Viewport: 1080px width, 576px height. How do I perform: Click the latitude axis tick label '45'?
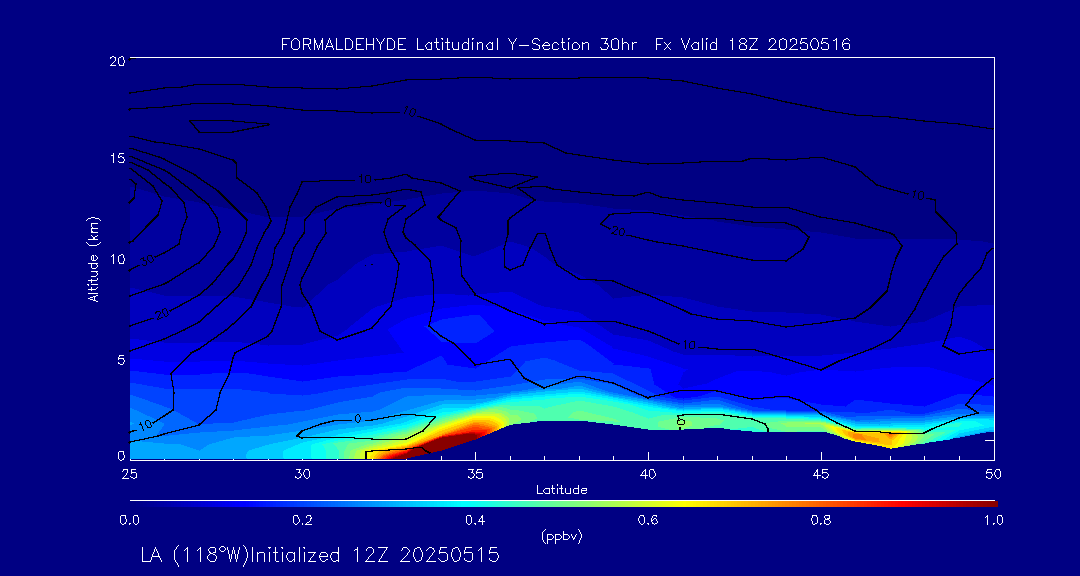point(821,474)
